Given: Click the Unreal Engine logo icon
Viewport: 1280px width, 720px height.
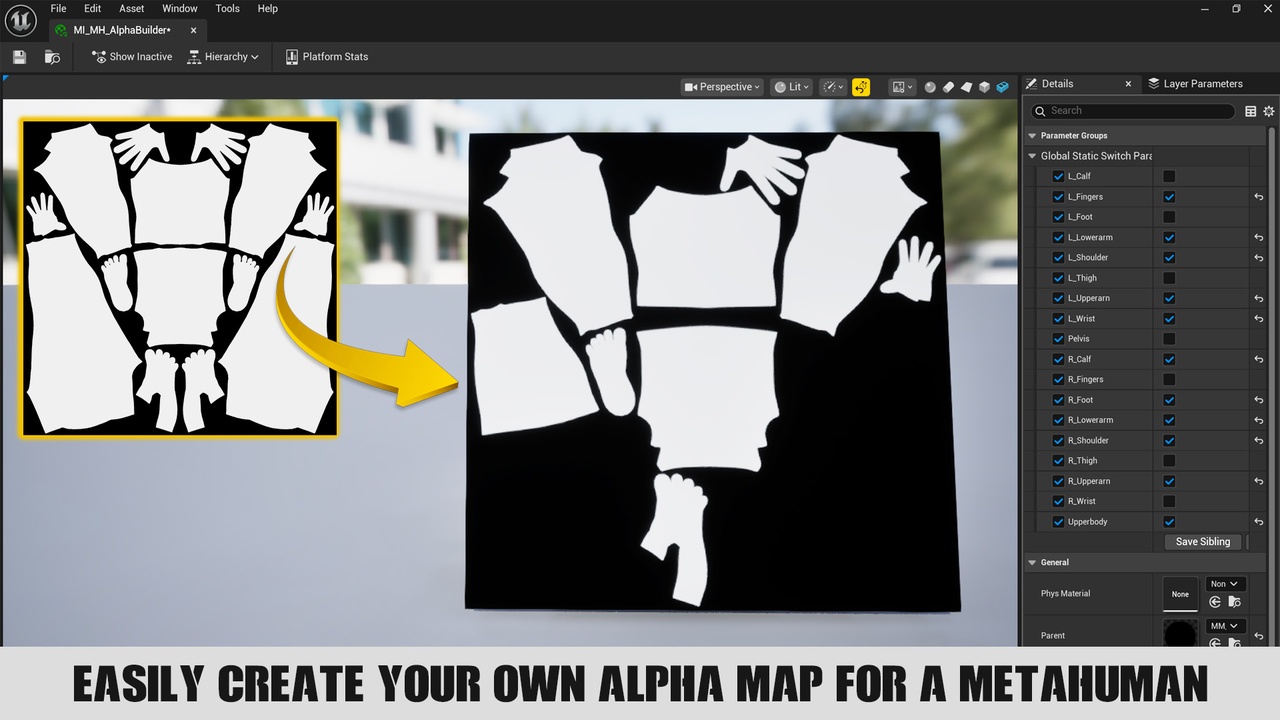Looking at the screenshot, I should point(21,20).
